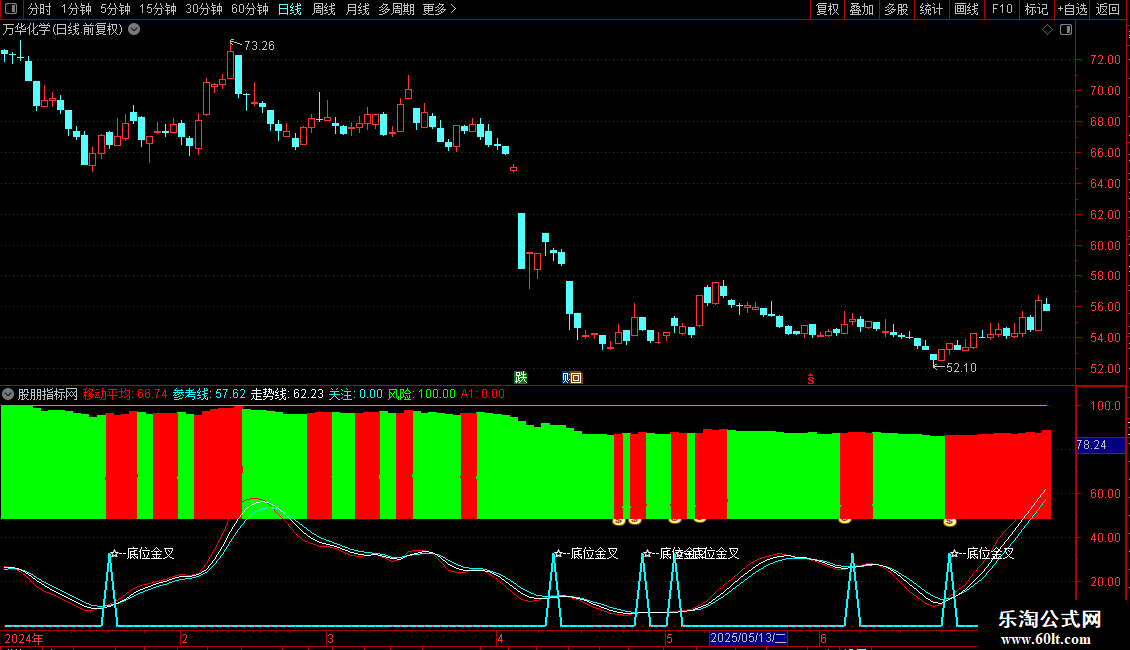Screen dimensions: 1130x650
Task: Open the F10 company info
Action: (x=1002, y=9)
